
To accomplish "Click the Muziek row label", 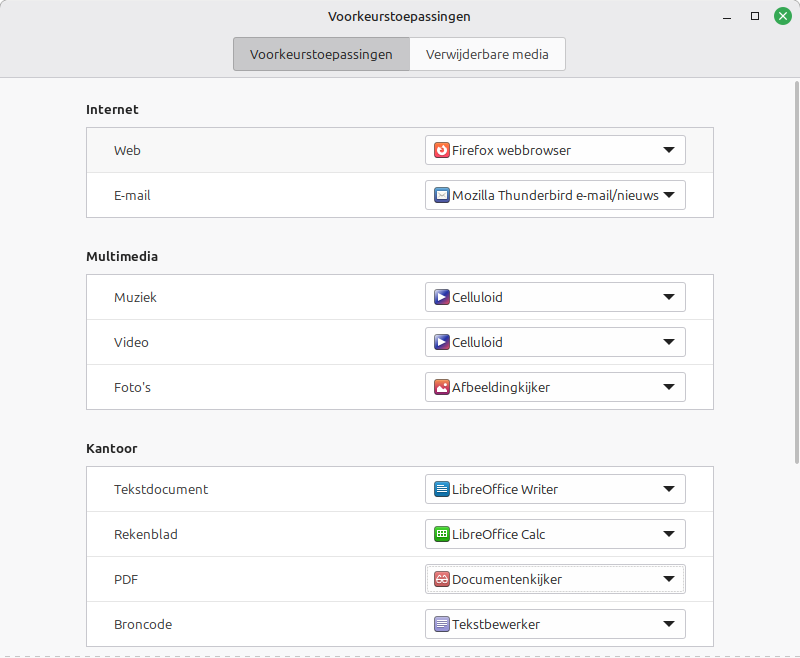I will [x=135, y=297].
